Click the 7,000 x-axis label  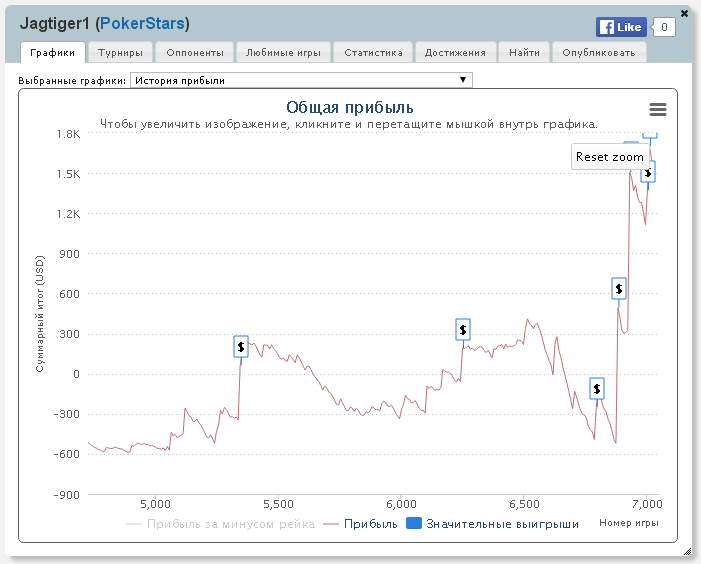[647, 504]
